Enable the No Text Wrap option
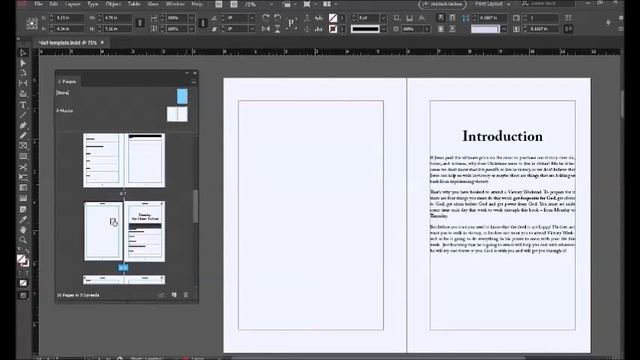This screenshot has width=640, height=360. 440,18
